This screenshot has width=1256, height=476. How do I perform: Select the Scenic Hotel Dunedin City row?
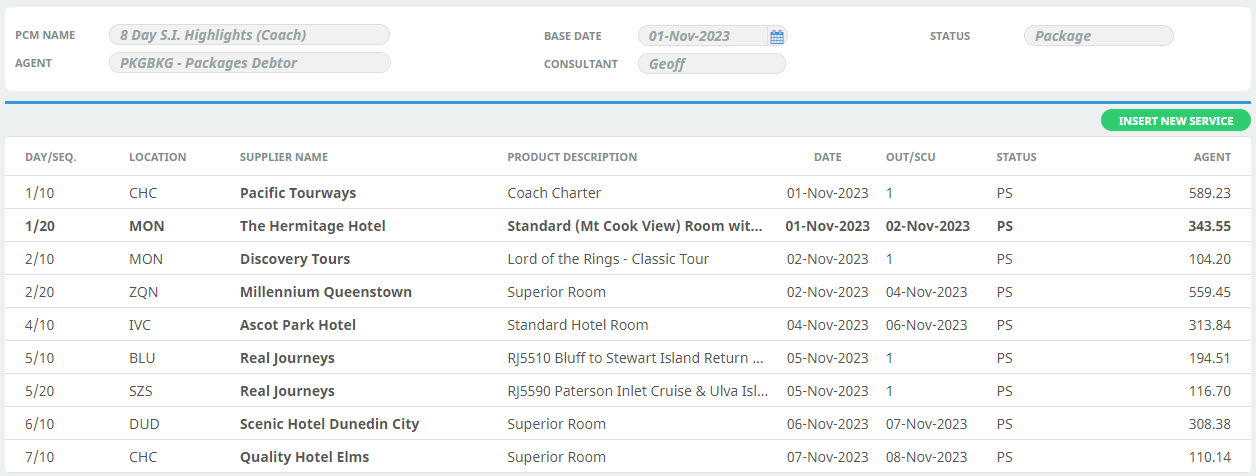[628, 424]
